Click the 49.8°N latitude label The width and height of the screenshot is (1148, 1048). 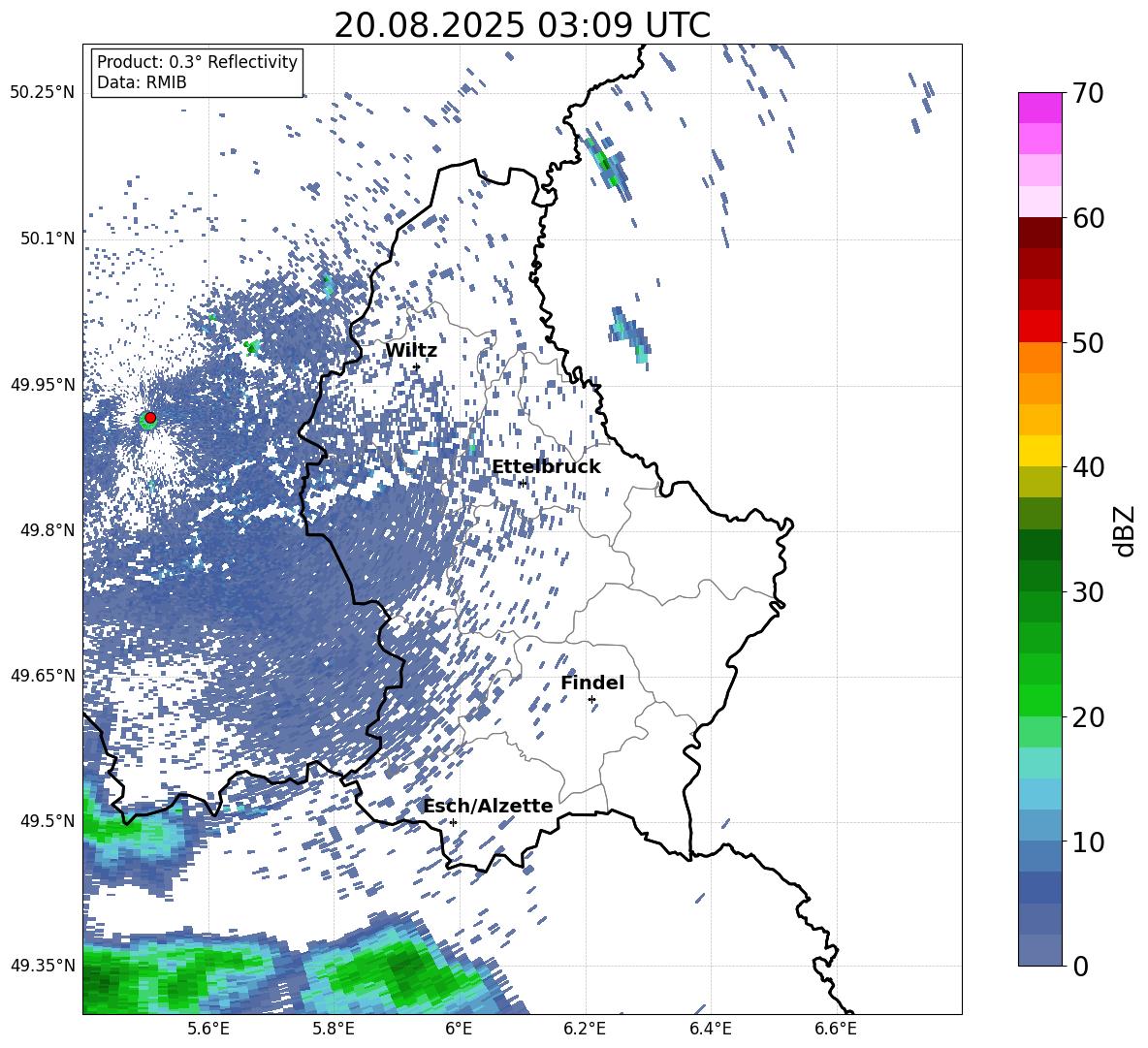tap(48, 530)
